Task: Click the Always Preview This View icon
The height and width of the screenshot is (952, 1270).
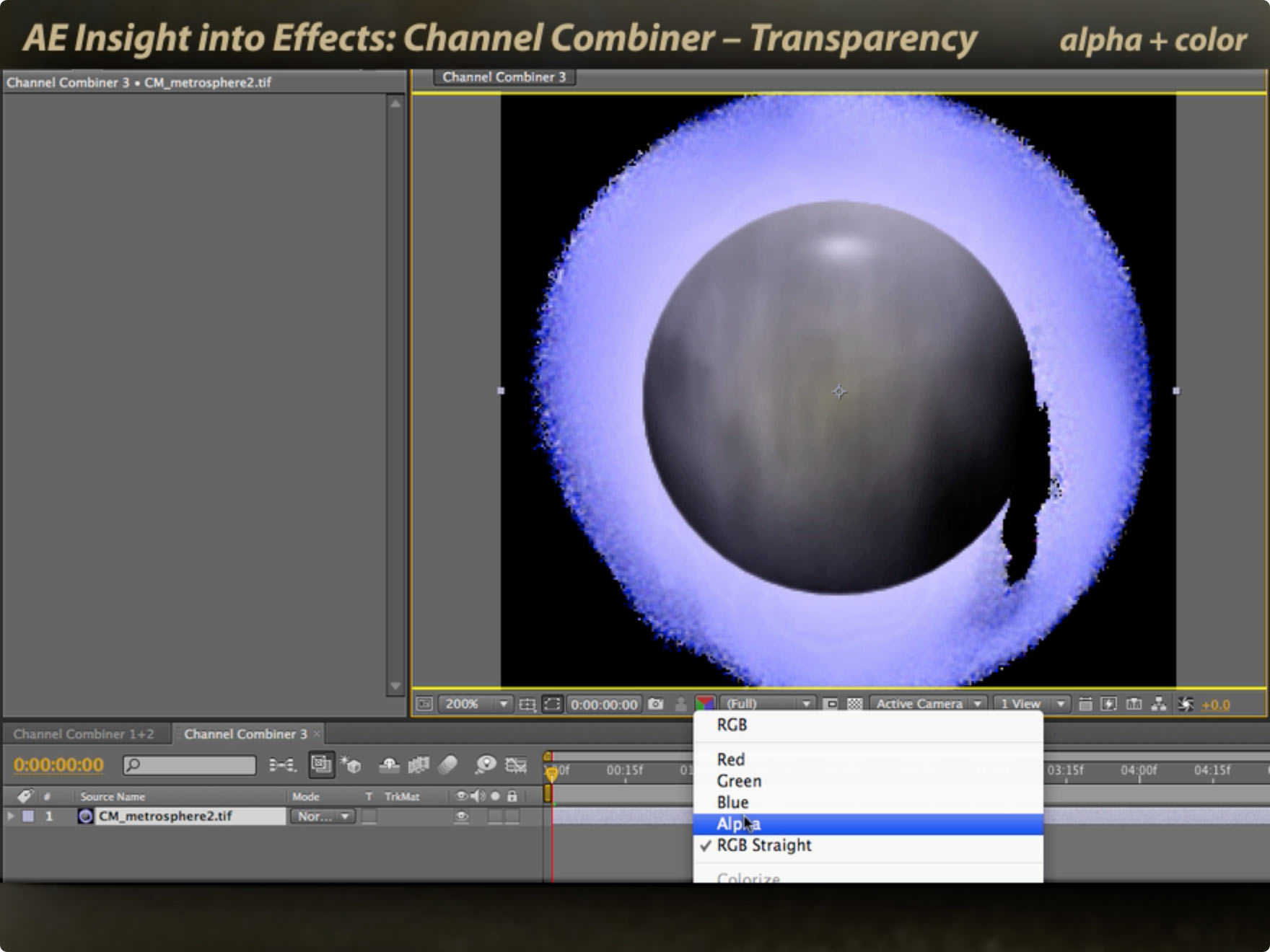Action: (424, 704)
